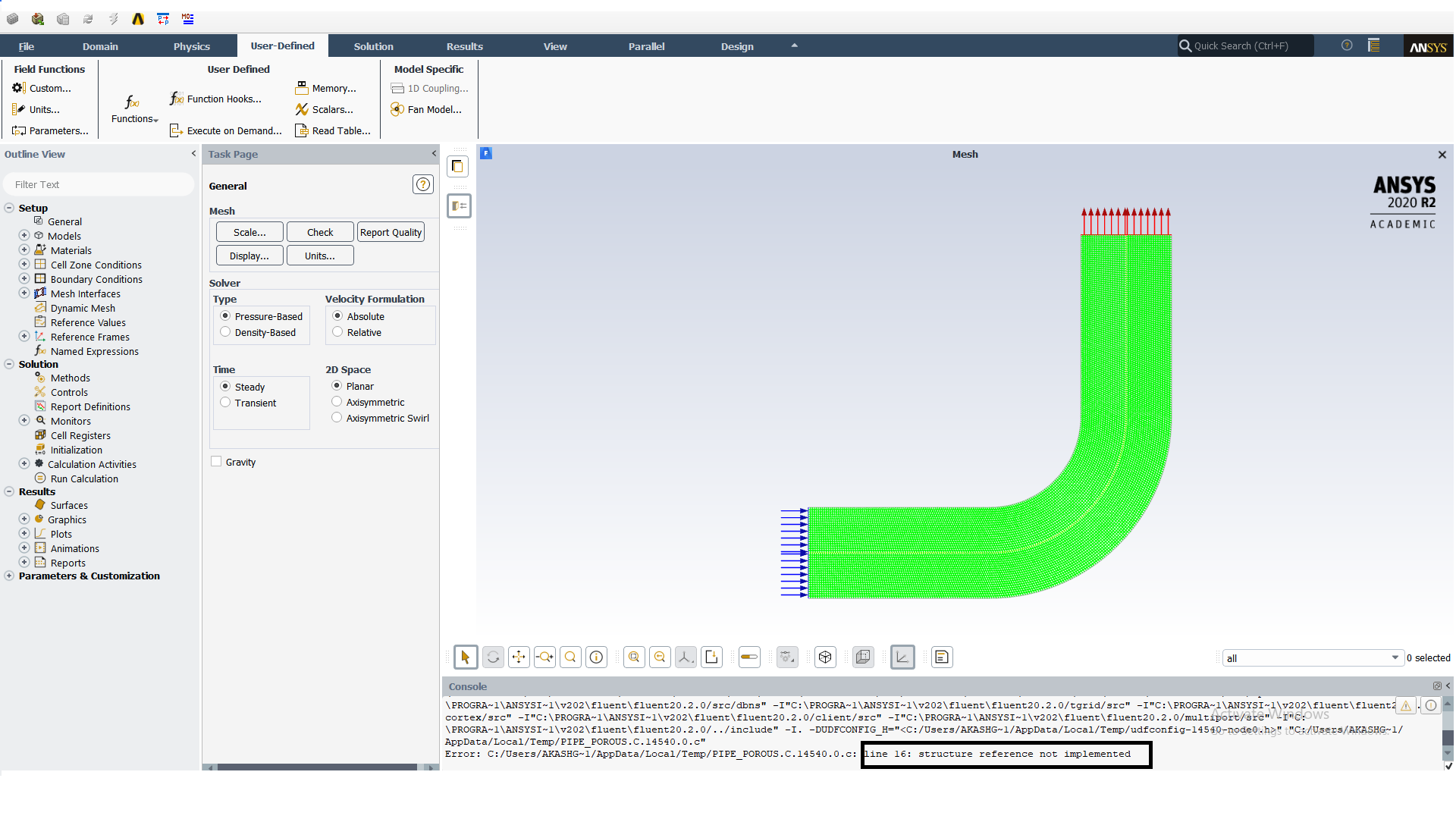
Task: Open the Memory dialog
Action: click(326, 89)
